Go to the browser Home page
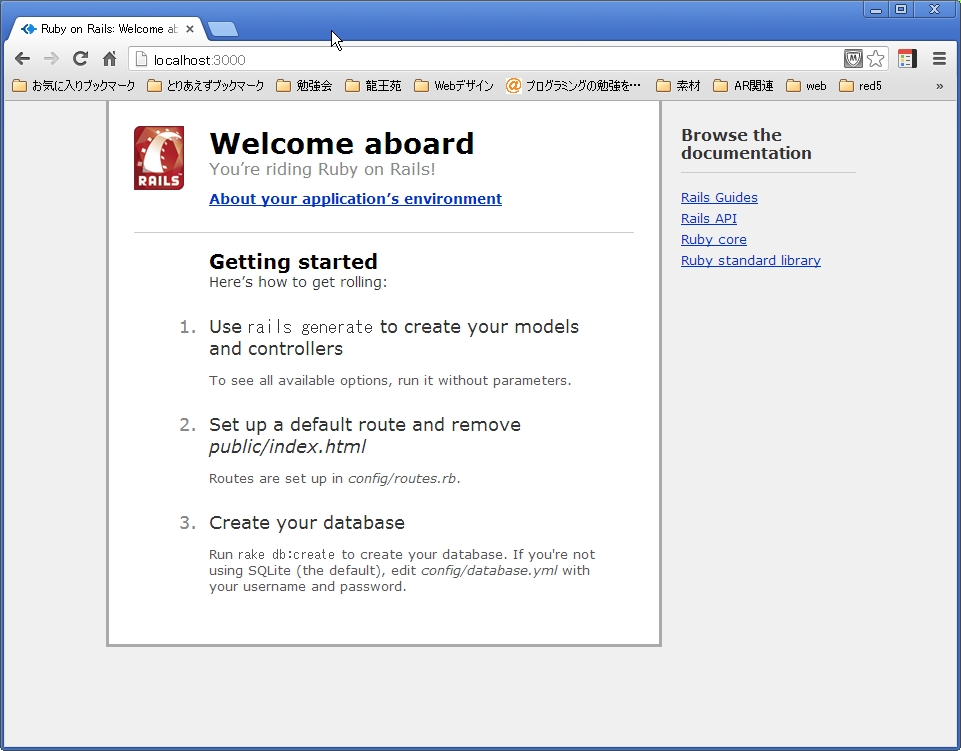961x751 pixels. 109,59
